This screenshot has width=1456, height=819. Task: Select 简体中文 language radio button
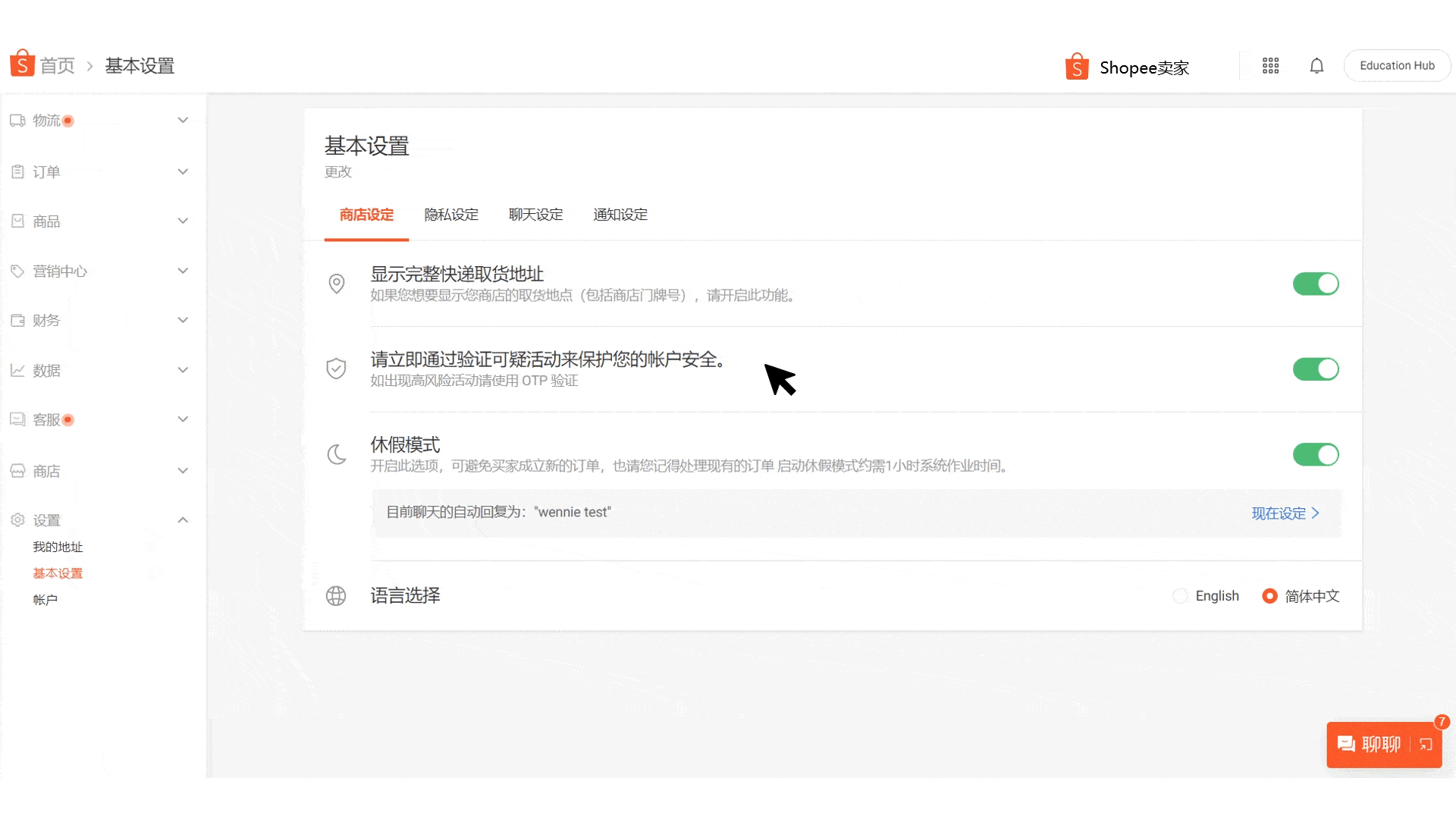click(x=1269, y=596)
